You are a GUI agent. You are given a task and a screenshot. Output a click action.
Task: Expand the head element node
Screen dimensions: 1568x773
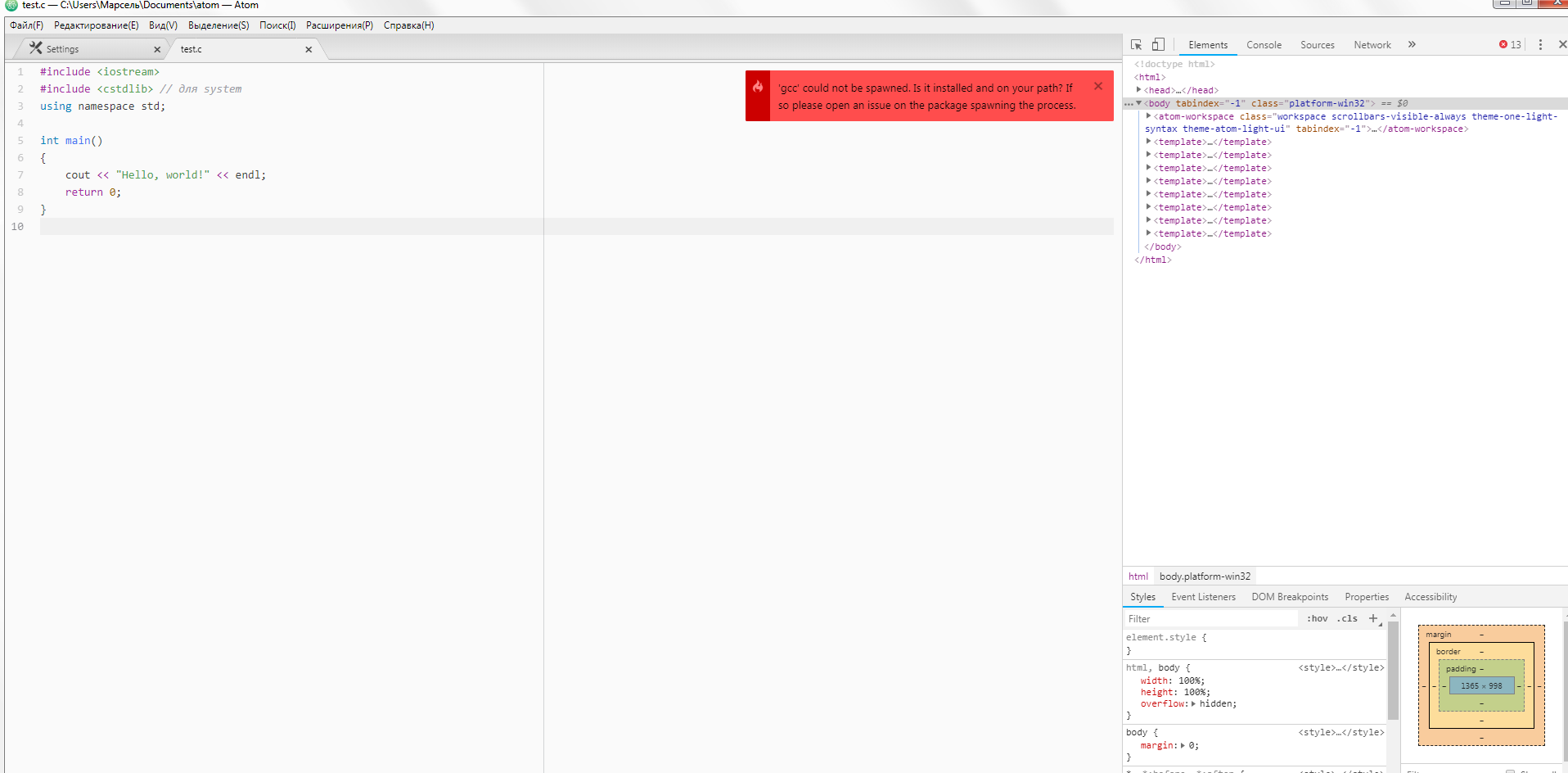coord(1138,90)
